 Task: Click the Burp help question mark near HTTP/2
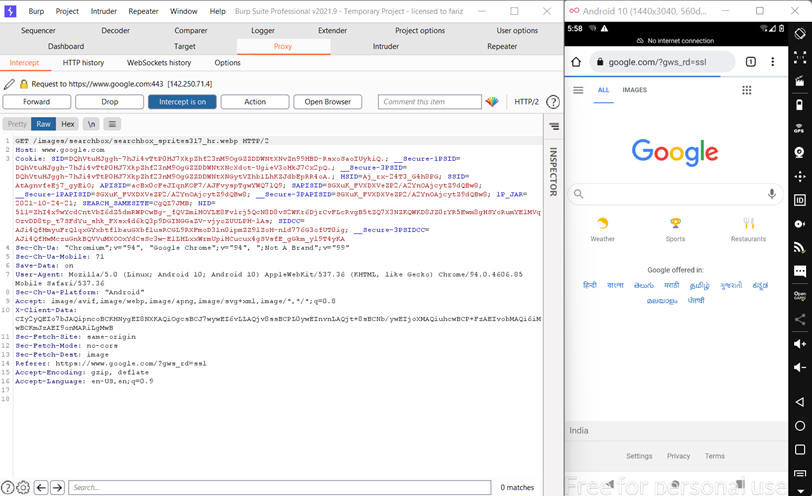point(553,102)
